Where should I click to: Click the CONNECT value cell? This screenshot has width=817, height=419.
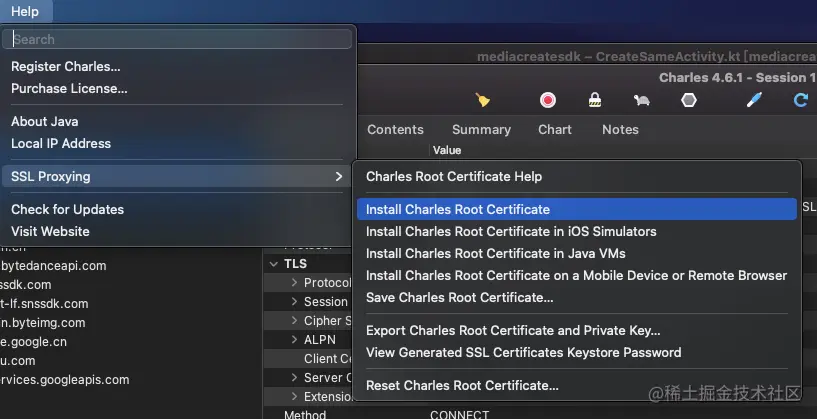tap(460, 415)
